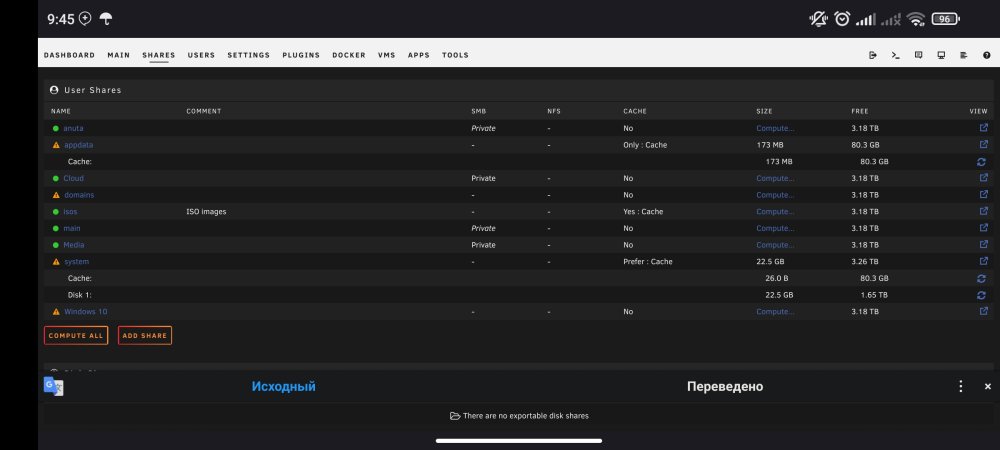This screenshot has width=1000, height=450.
Task: Click 'Only : Cache' in appdata row
Action: [x=645, y=145]
